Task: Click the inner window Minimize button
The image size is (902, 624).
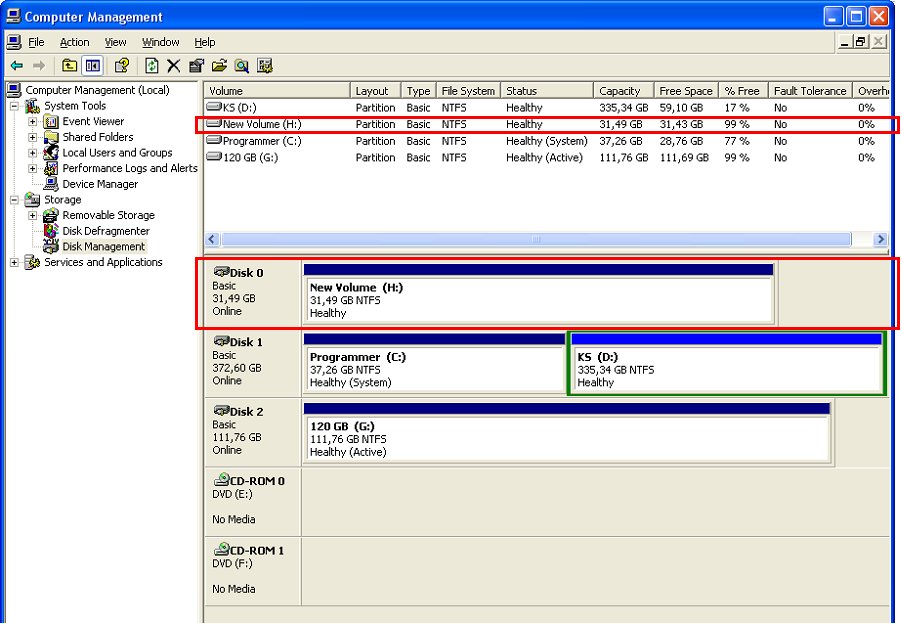Action: point(844,41)
